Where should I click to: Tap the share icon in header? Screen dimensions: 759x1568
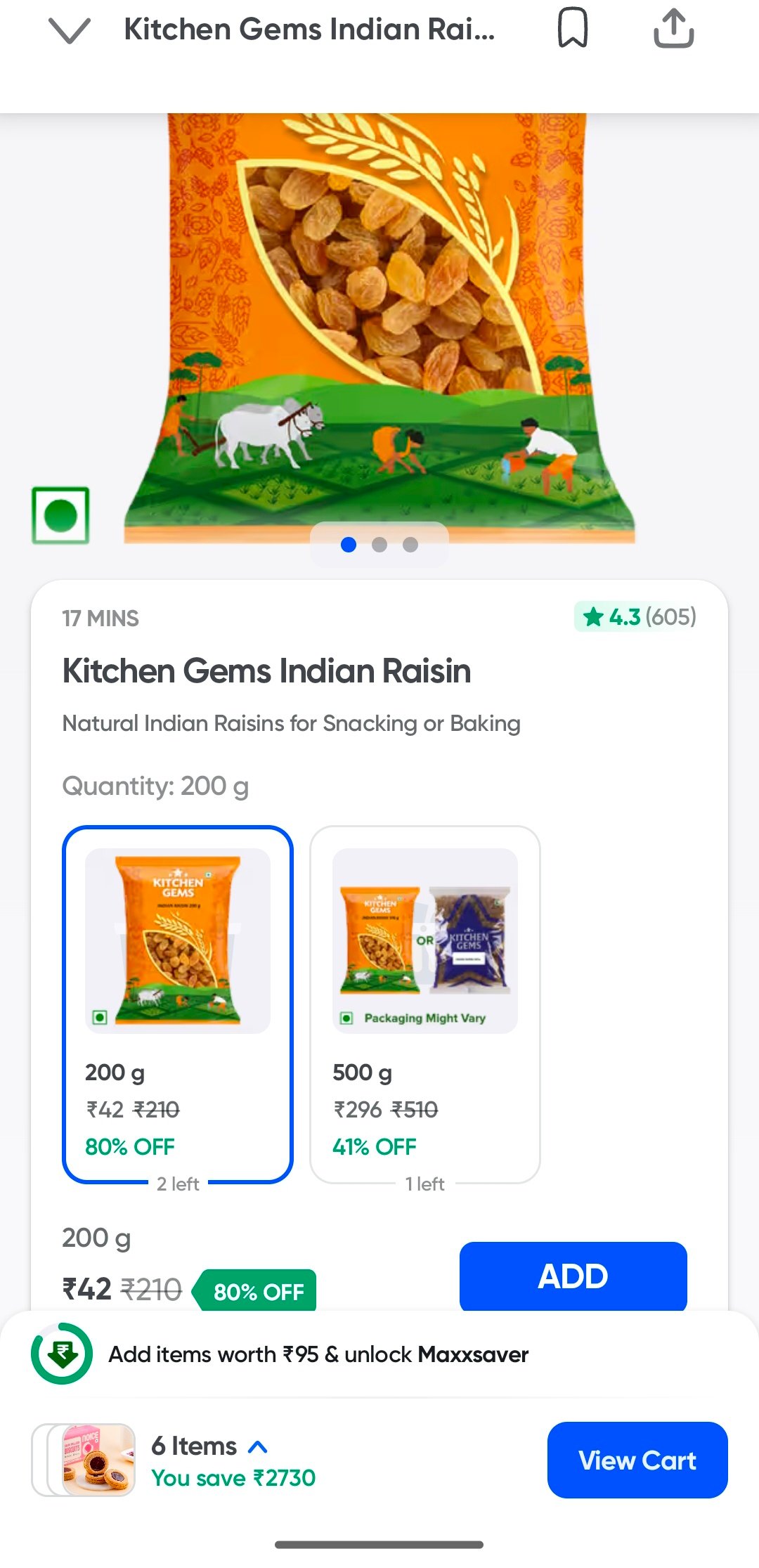(x=673, y=29)
